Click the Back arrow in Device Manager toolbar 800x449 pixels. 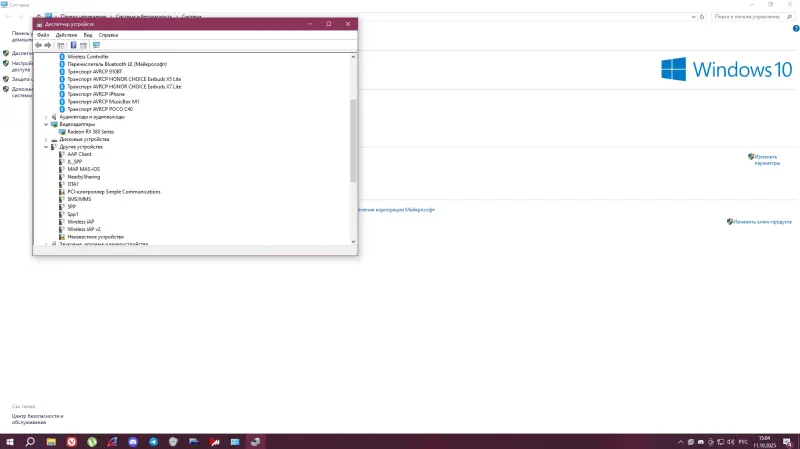[x=38, y=45]
